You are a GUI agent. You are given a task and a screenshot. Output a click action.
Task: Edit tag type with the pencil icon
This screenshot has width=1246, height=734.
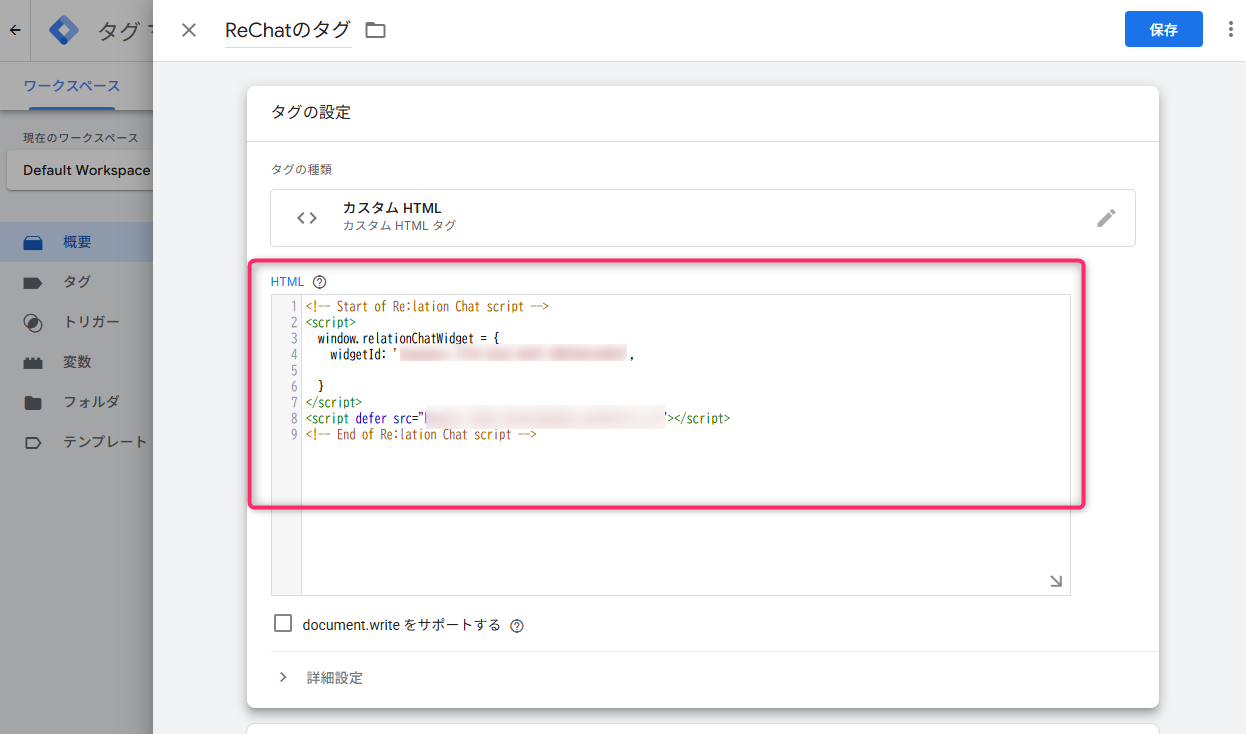click(1106, 218)
